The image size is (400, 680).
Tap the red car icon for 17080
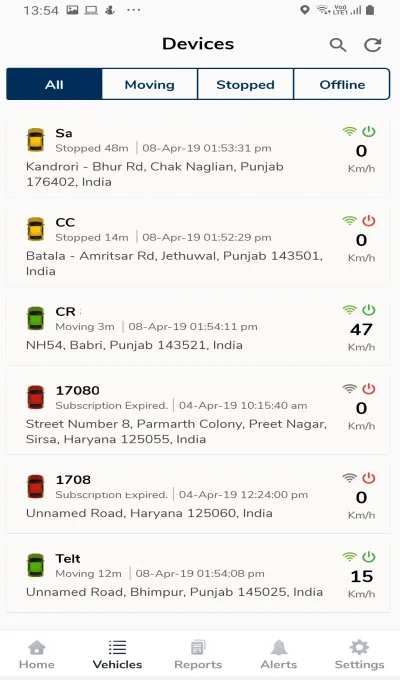click(36, 397)
